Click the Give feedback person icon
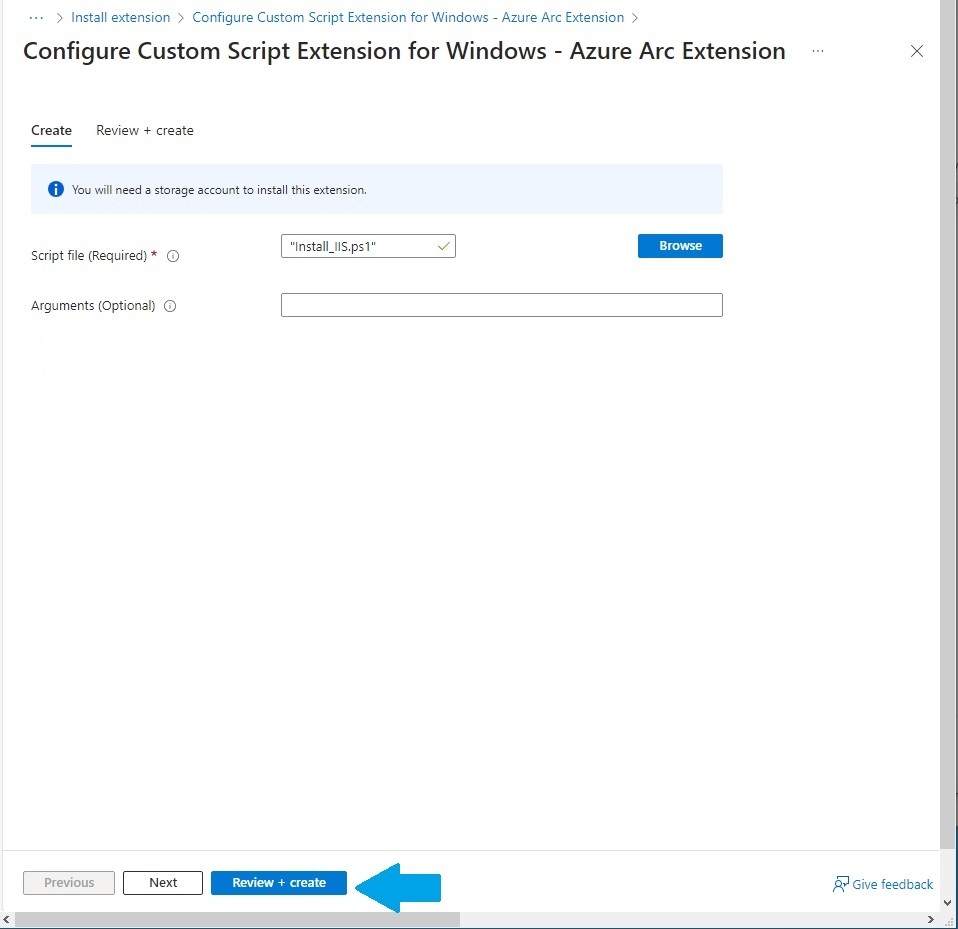Screen dimensions: 958x929 tap(841, 884)
